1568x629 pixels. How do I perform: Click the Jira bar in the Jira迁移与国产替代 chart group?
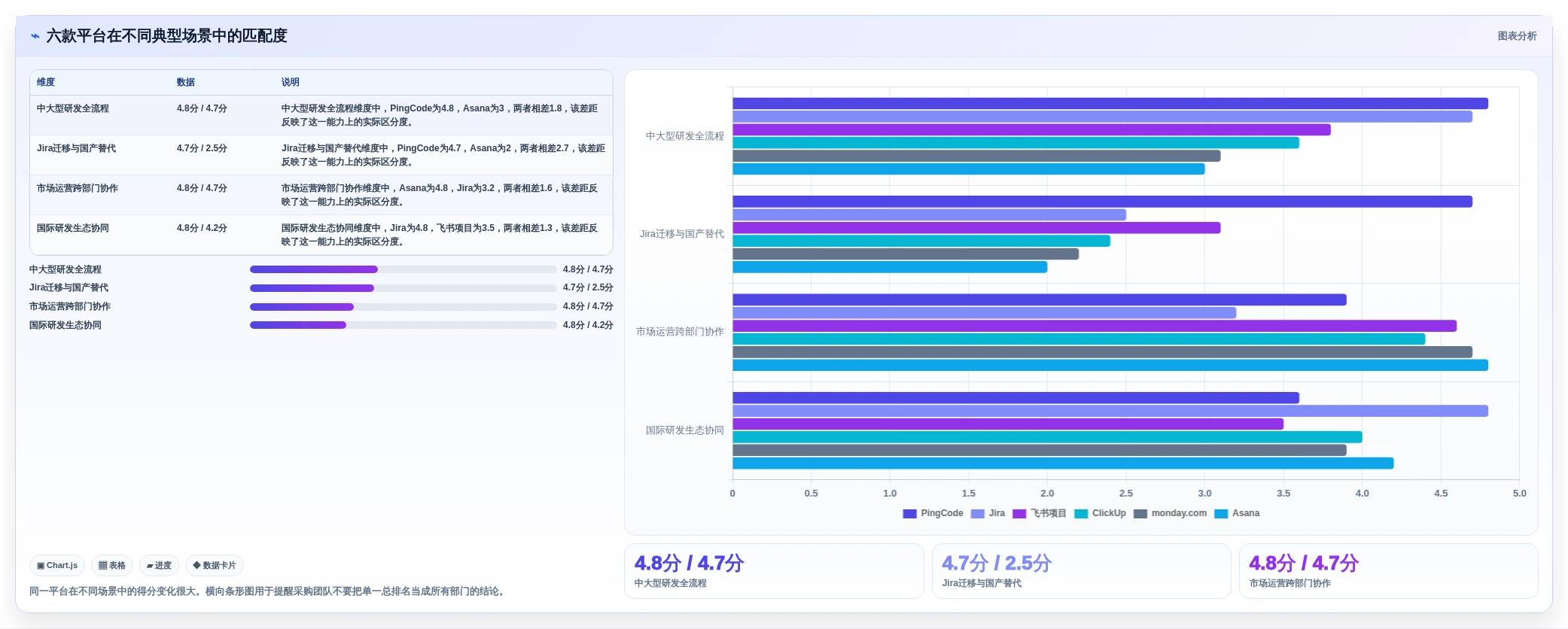[x=929, y=215]
